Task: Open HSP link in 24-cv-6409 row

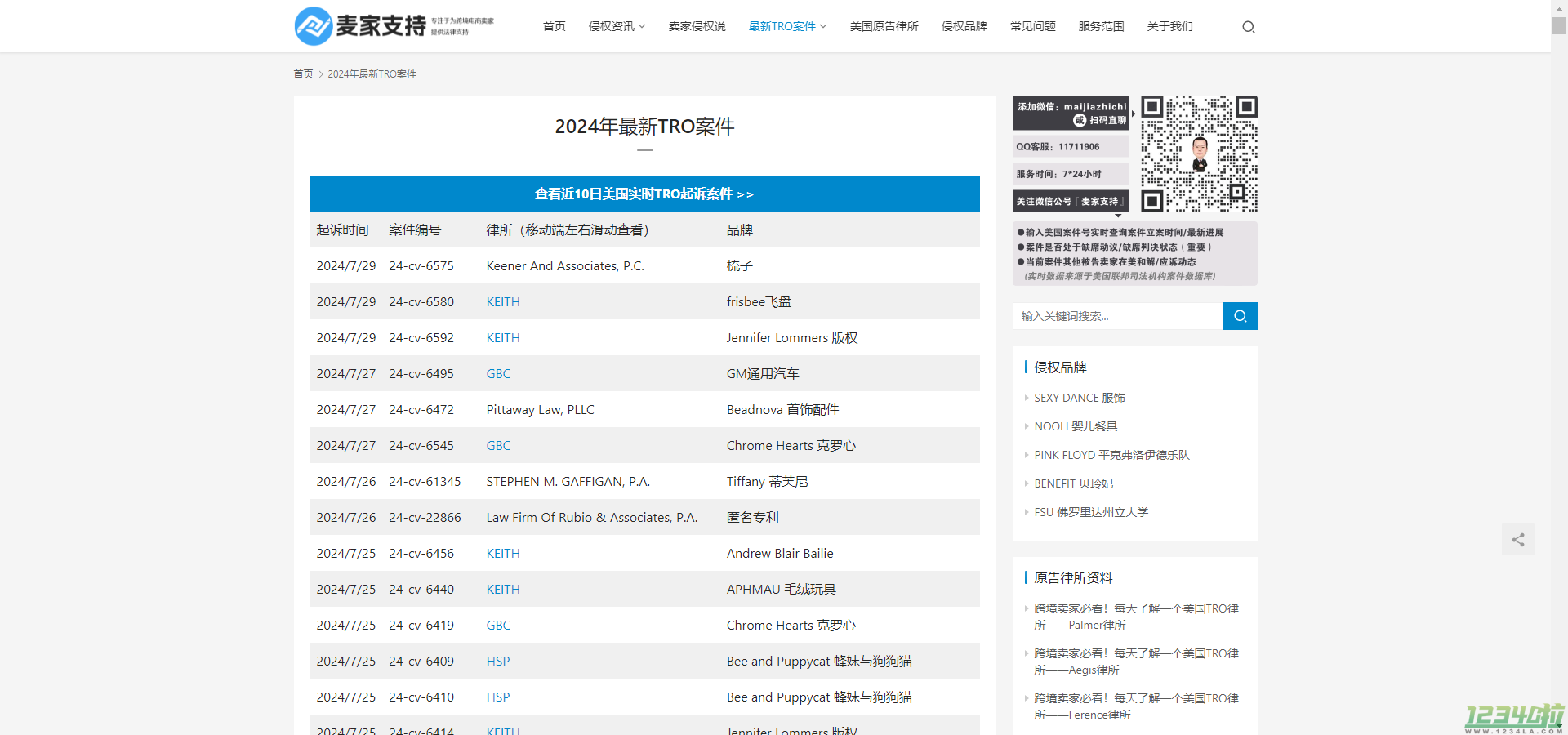Action: click(498, 661)
